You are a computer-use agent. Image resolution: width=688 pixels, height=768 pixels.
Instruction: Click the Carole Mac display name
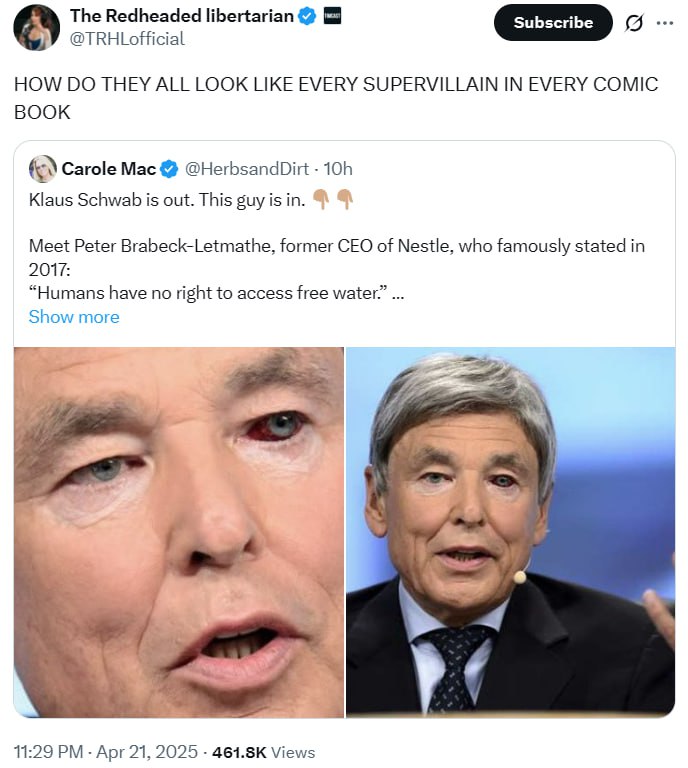(109, 169)
